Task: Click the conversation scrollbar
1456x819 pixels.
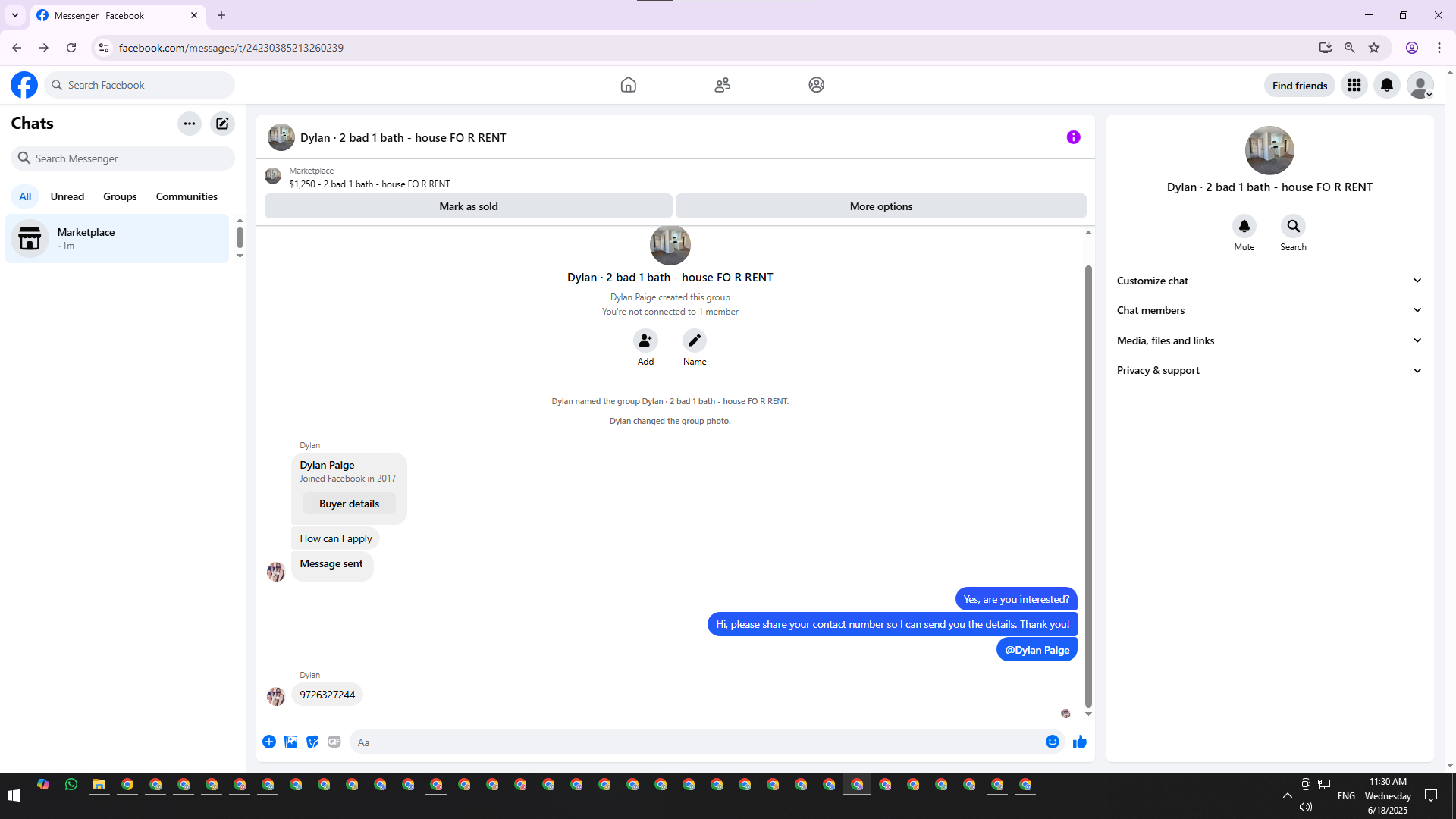Action: coord(1088,485)
